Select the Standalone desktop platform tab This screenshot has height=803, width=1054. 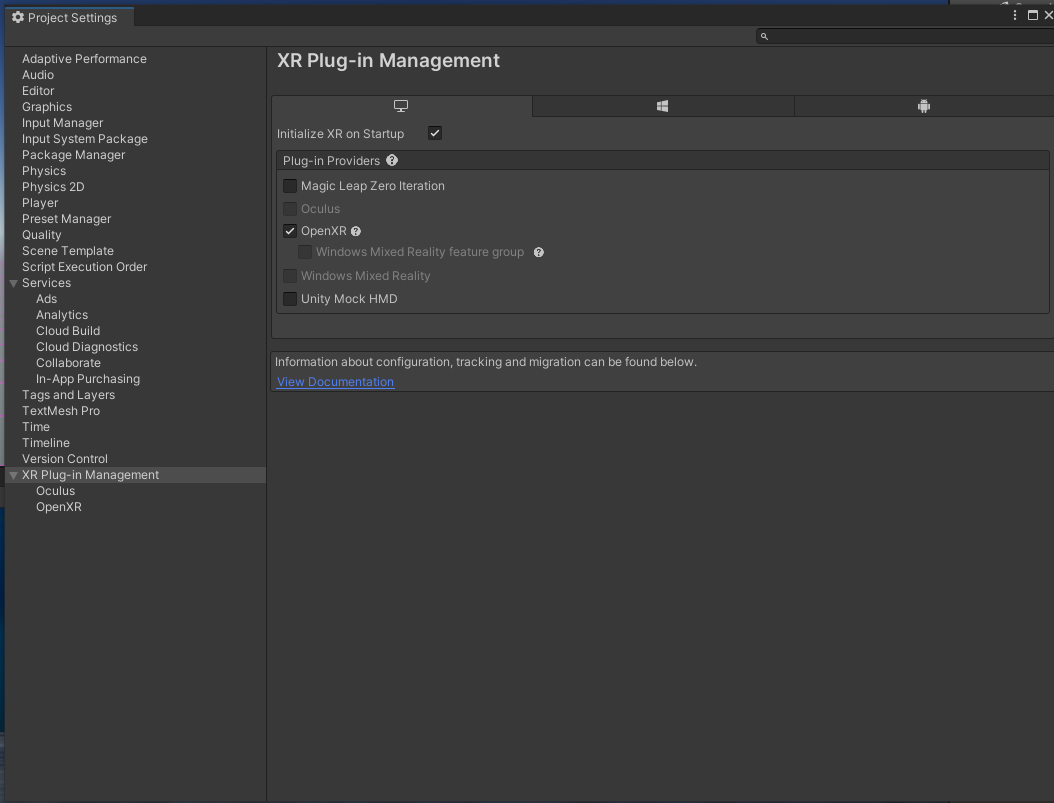[x=401, y=106]
